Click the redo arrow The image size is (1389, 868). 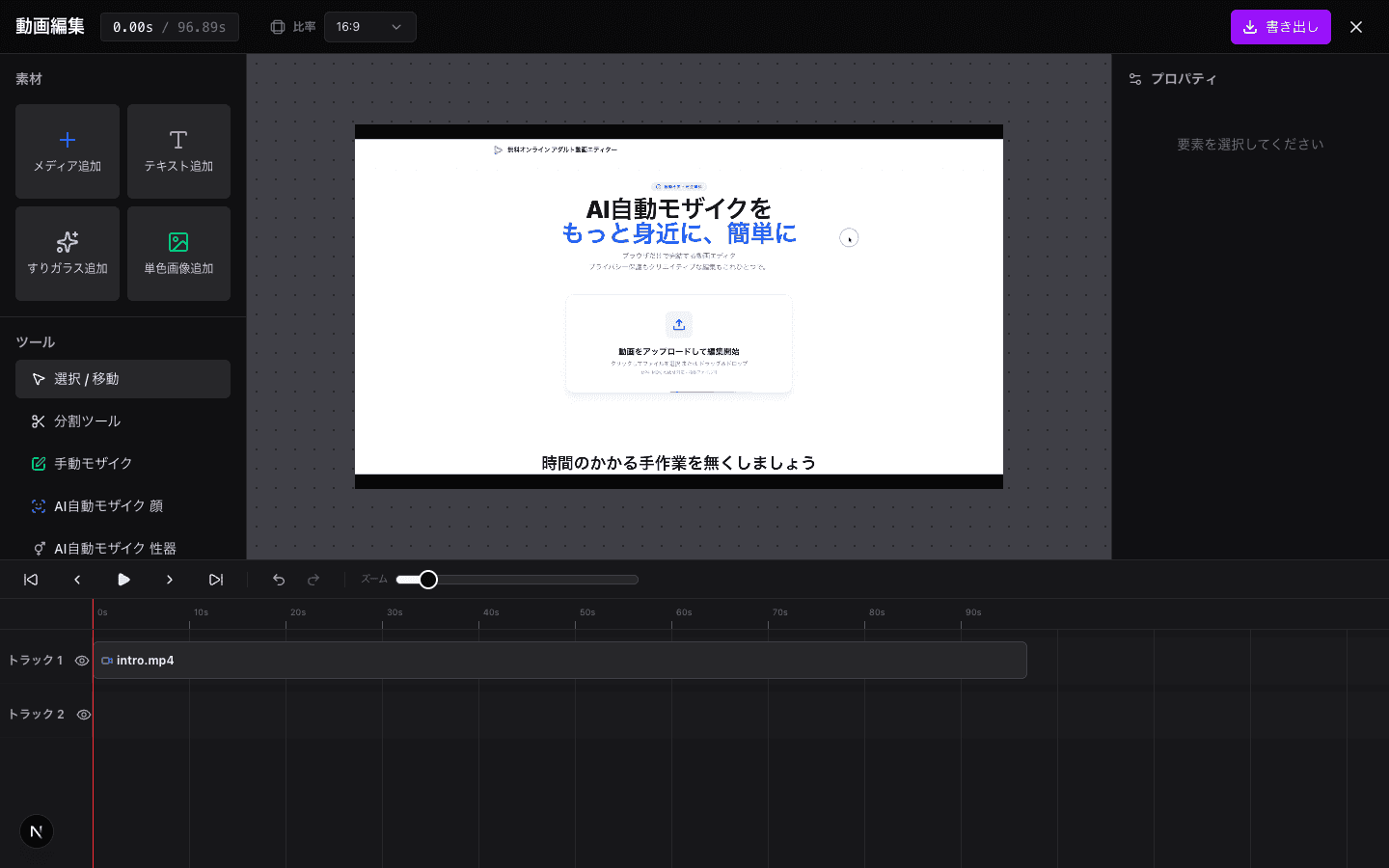click(313, 579)
